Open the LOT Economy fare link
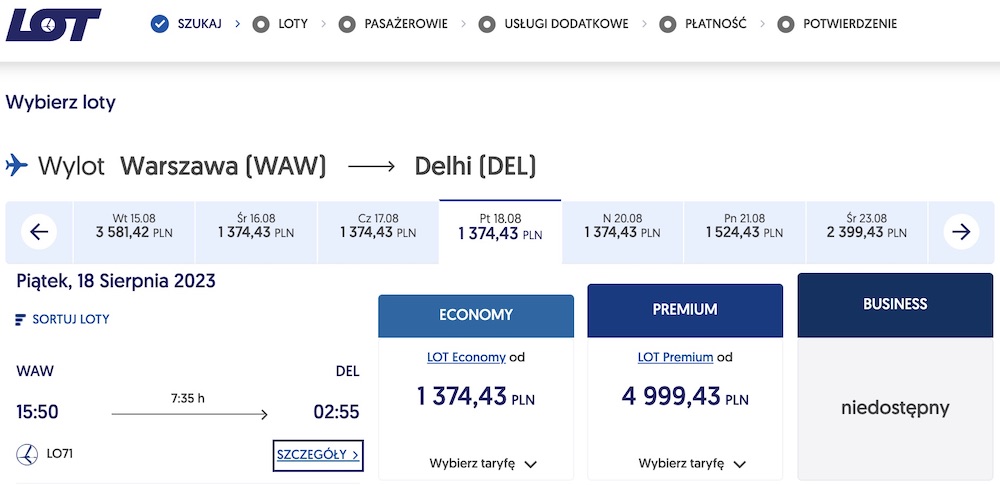 coord(466,357)
